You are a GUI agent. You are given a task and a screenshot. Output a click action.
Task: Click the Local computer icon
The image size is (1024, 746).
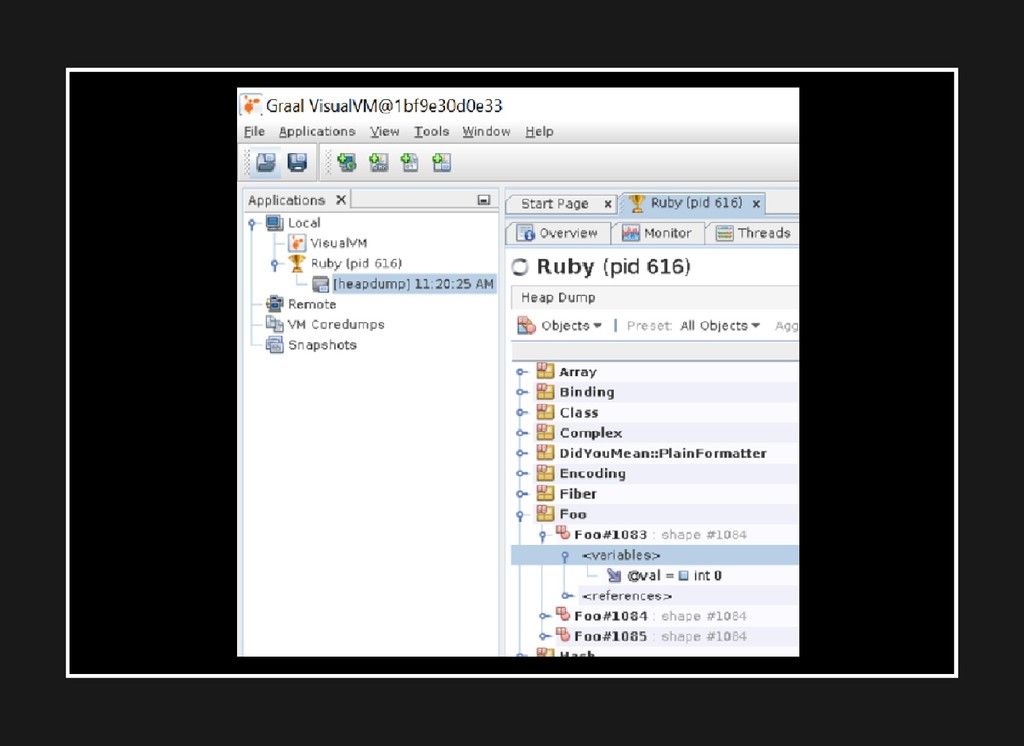pyautogui.click(x=275, y=223)
